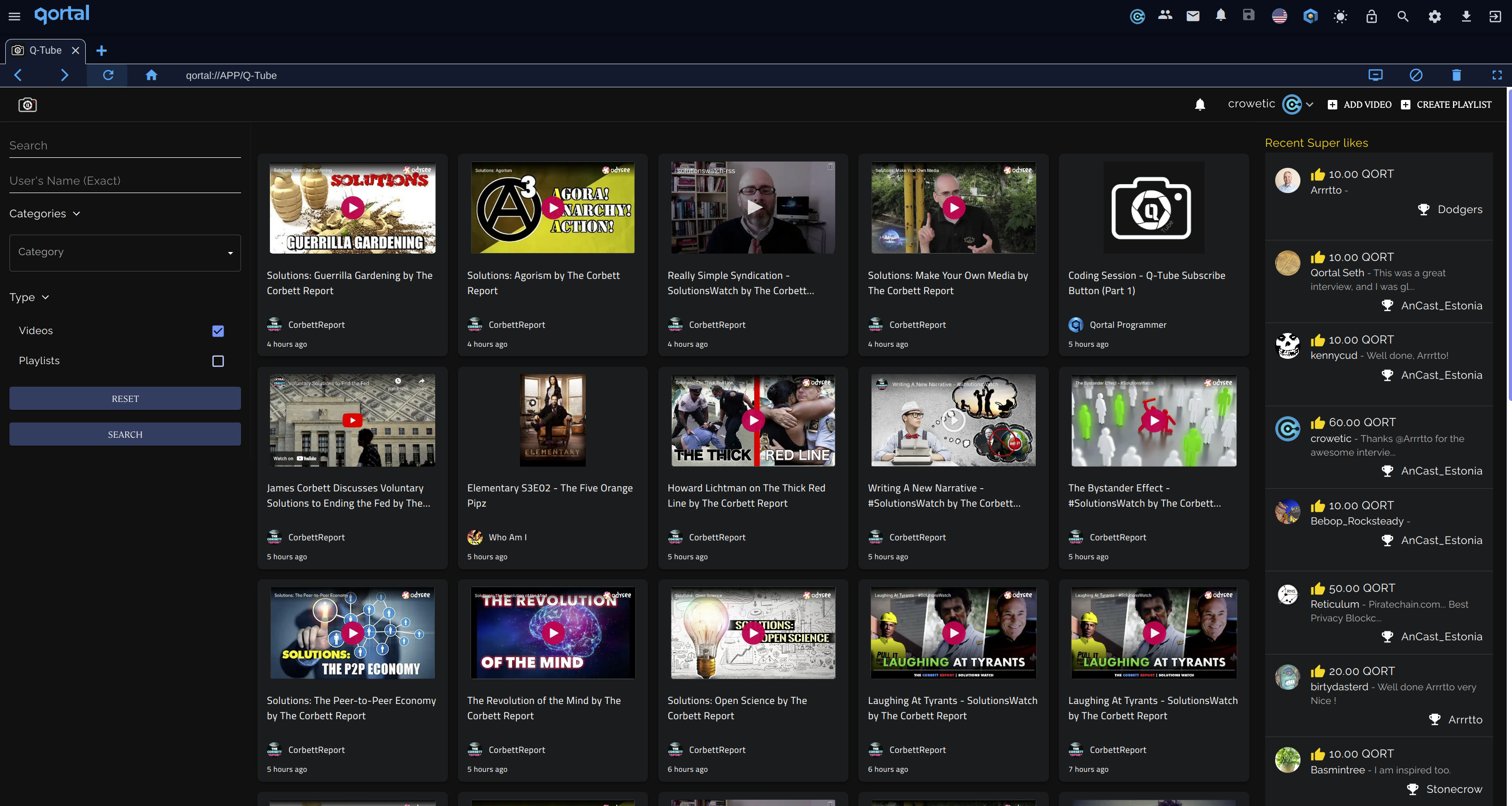Toggle light theme with the sun icon
1512x806 pixels.
tap(1340, 16)
